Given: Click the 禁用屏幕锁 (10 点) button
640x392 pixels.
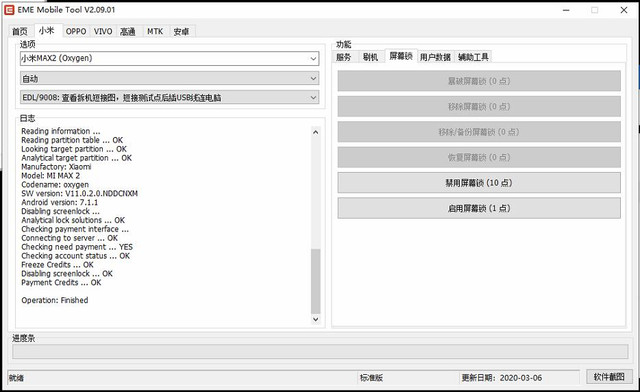Looking at the screenshot, I should click(479, 183).
